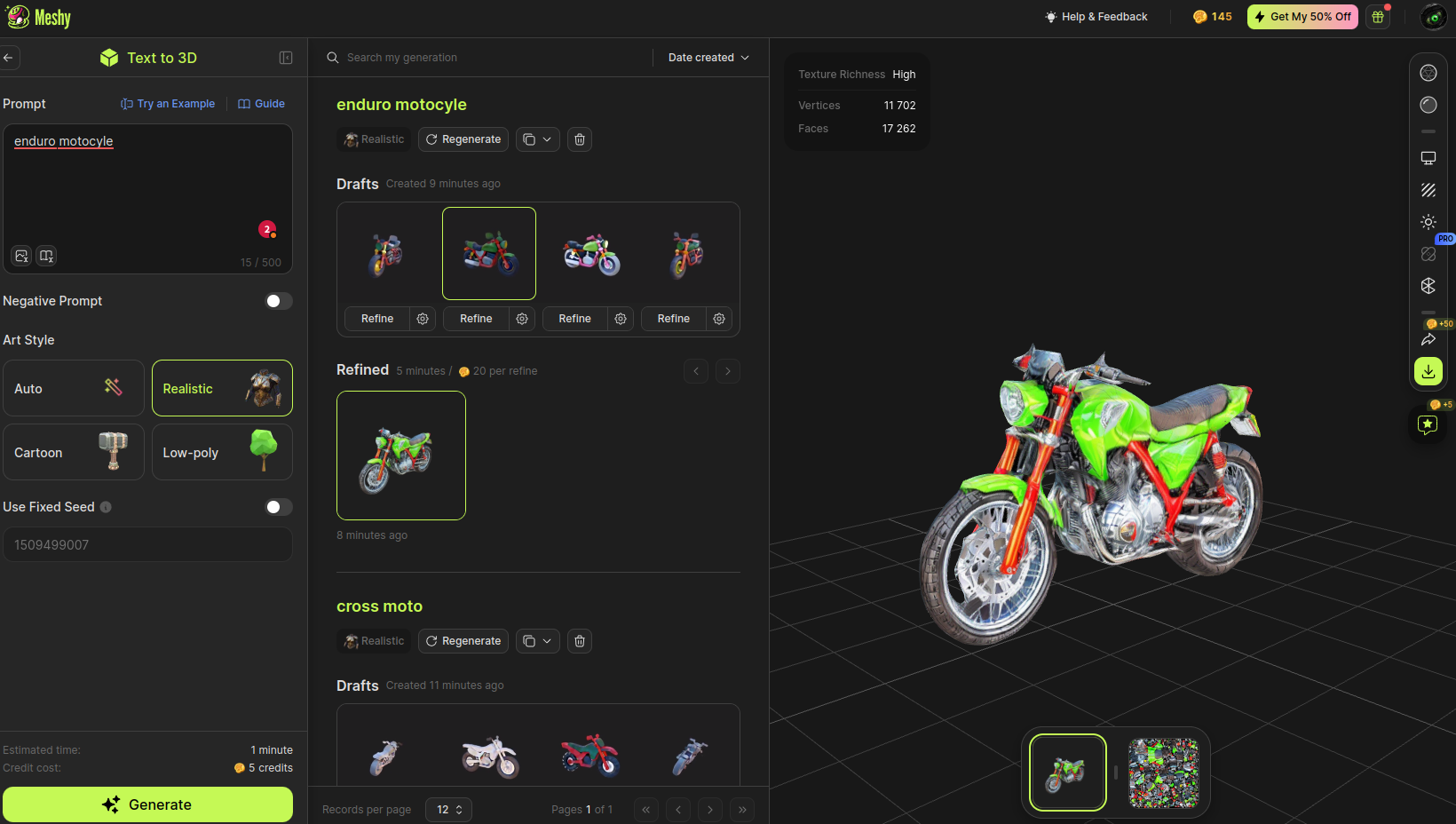Collapse the Text to 3D side panel

(x=286, y=58)
